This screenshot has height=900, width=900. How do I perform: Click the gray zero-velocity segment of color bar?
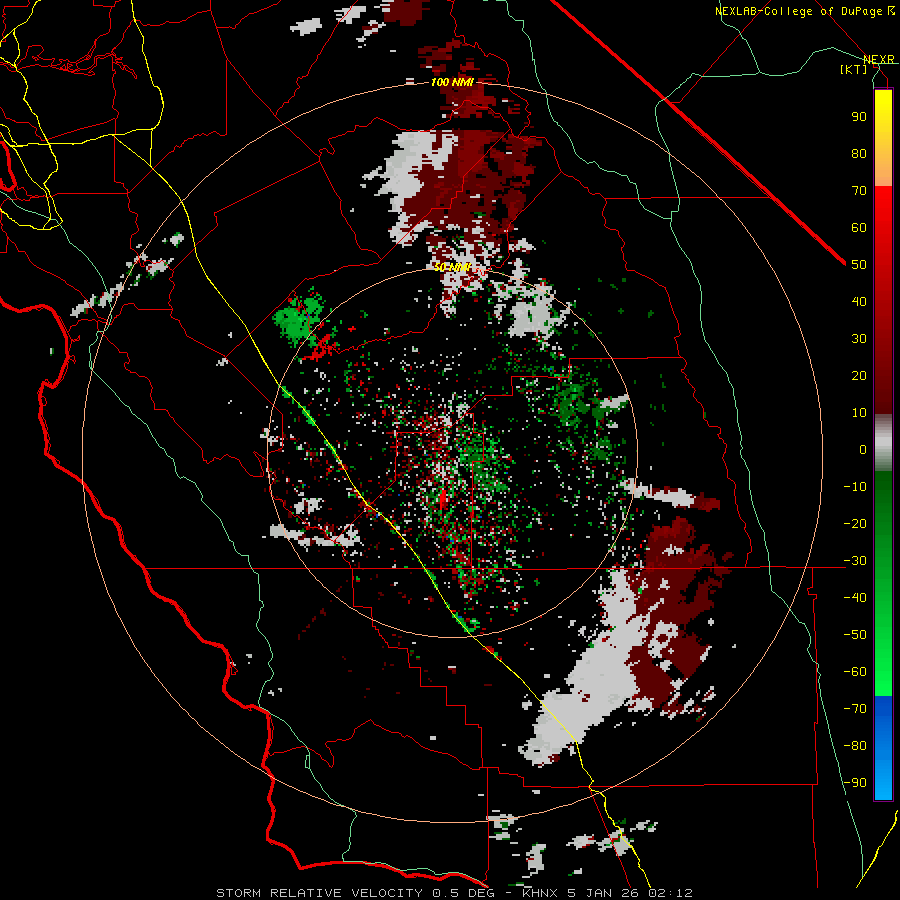883,443
